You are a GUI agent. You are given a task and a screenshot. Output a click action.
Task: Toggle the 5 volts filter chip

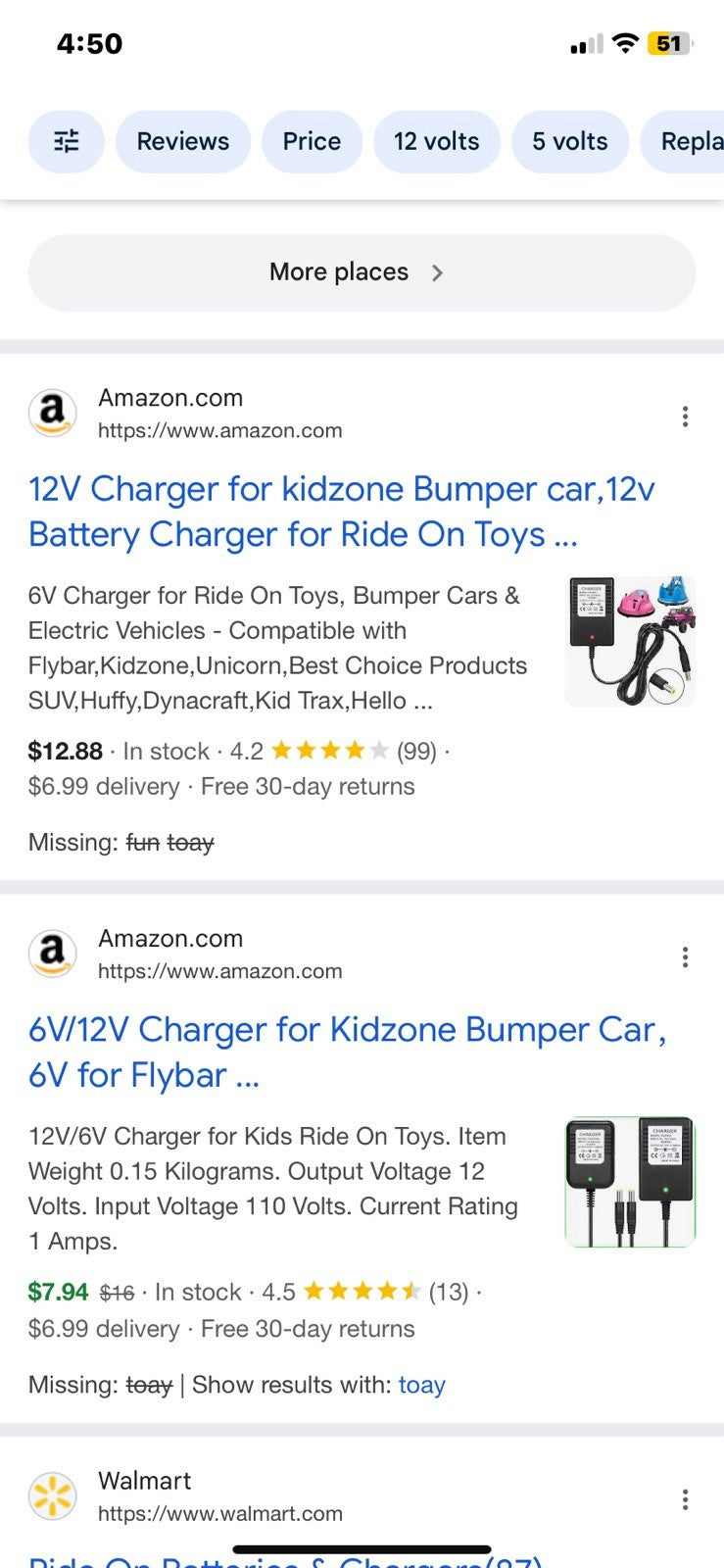(569, 142)
